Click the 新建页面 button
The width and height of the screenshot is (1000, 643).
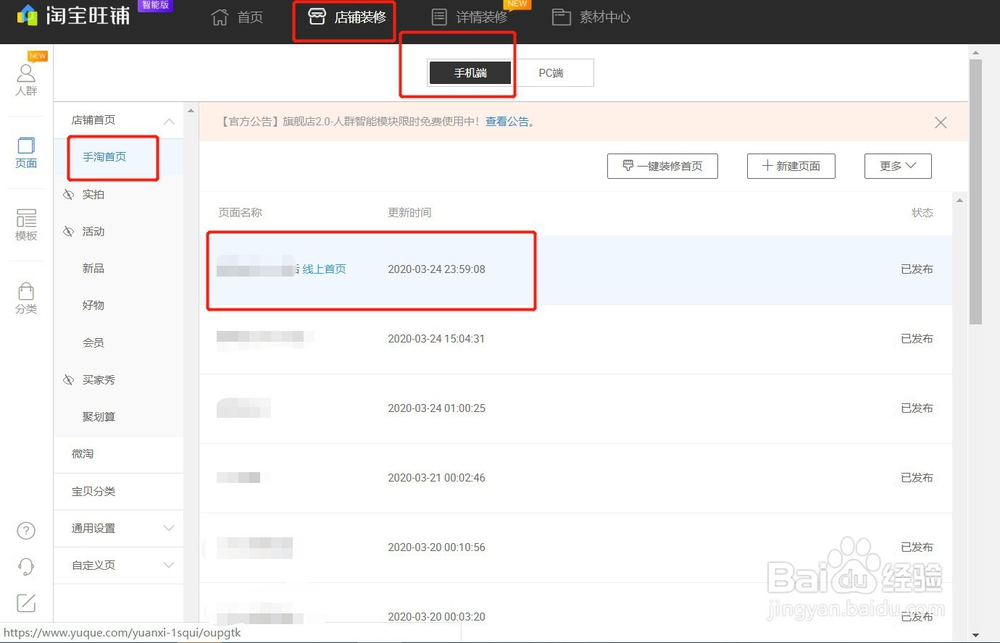pyautogui.click(x=791, y=166)
